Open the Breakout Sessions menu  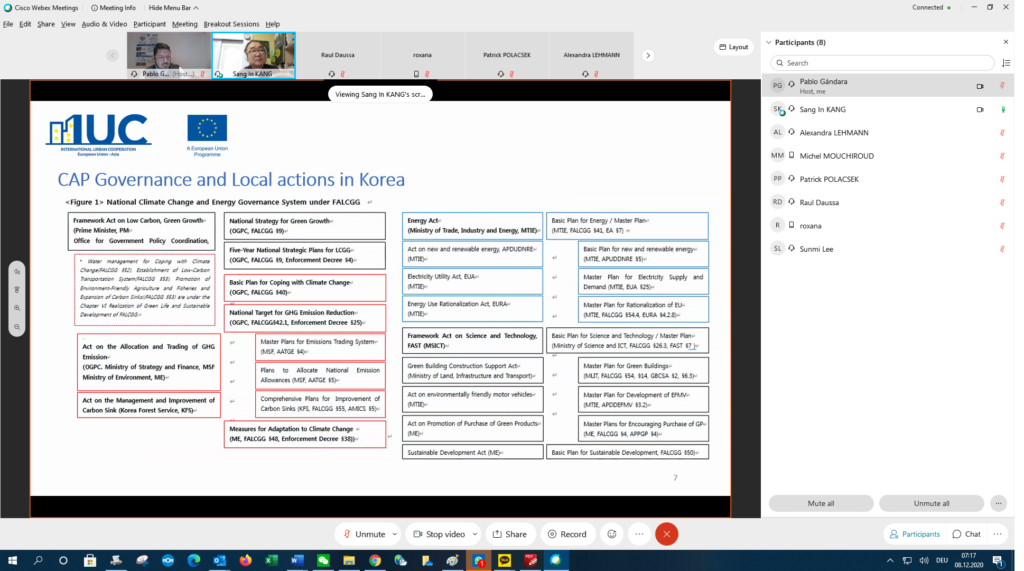[231, 24]
